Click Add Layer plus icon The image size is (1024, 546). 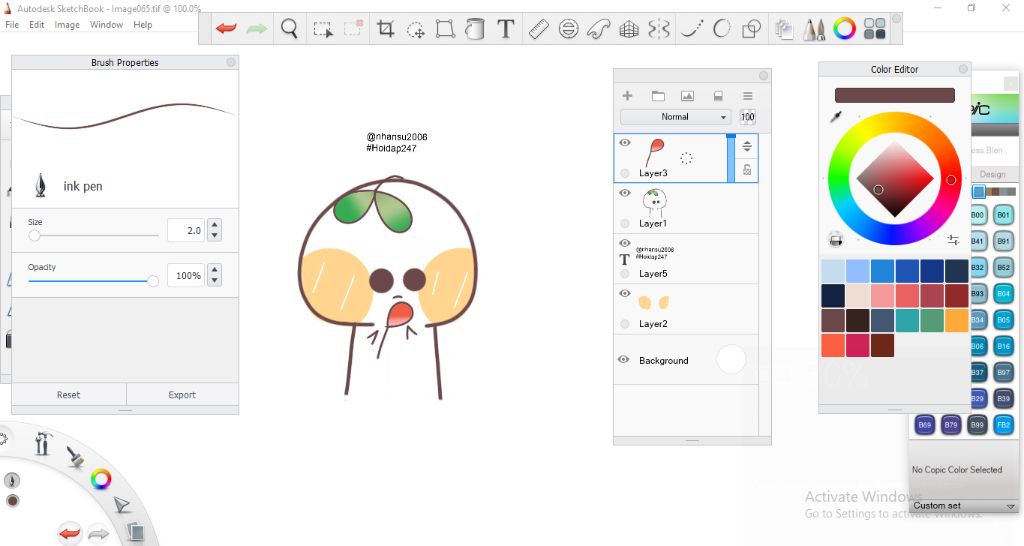(x=628, y=96)
